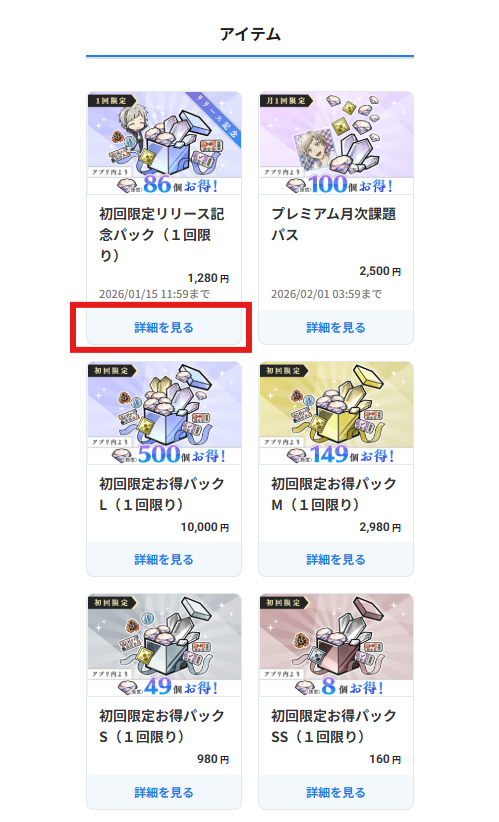
Task: Click the 初回限定お得パック M title
Action: (333, 494)
